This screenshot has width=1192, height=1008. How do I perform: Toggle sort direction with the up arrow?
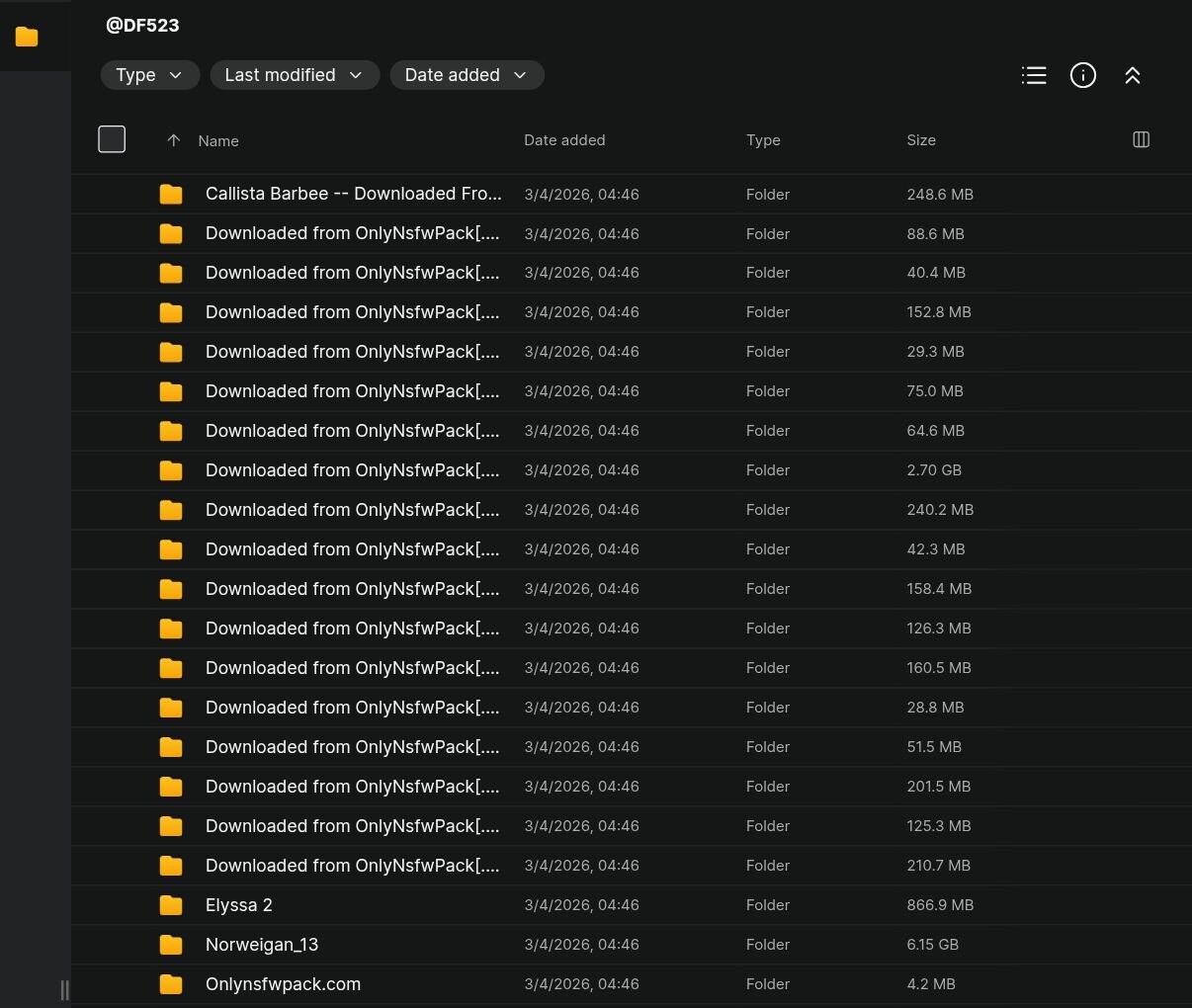coord(174,140)
